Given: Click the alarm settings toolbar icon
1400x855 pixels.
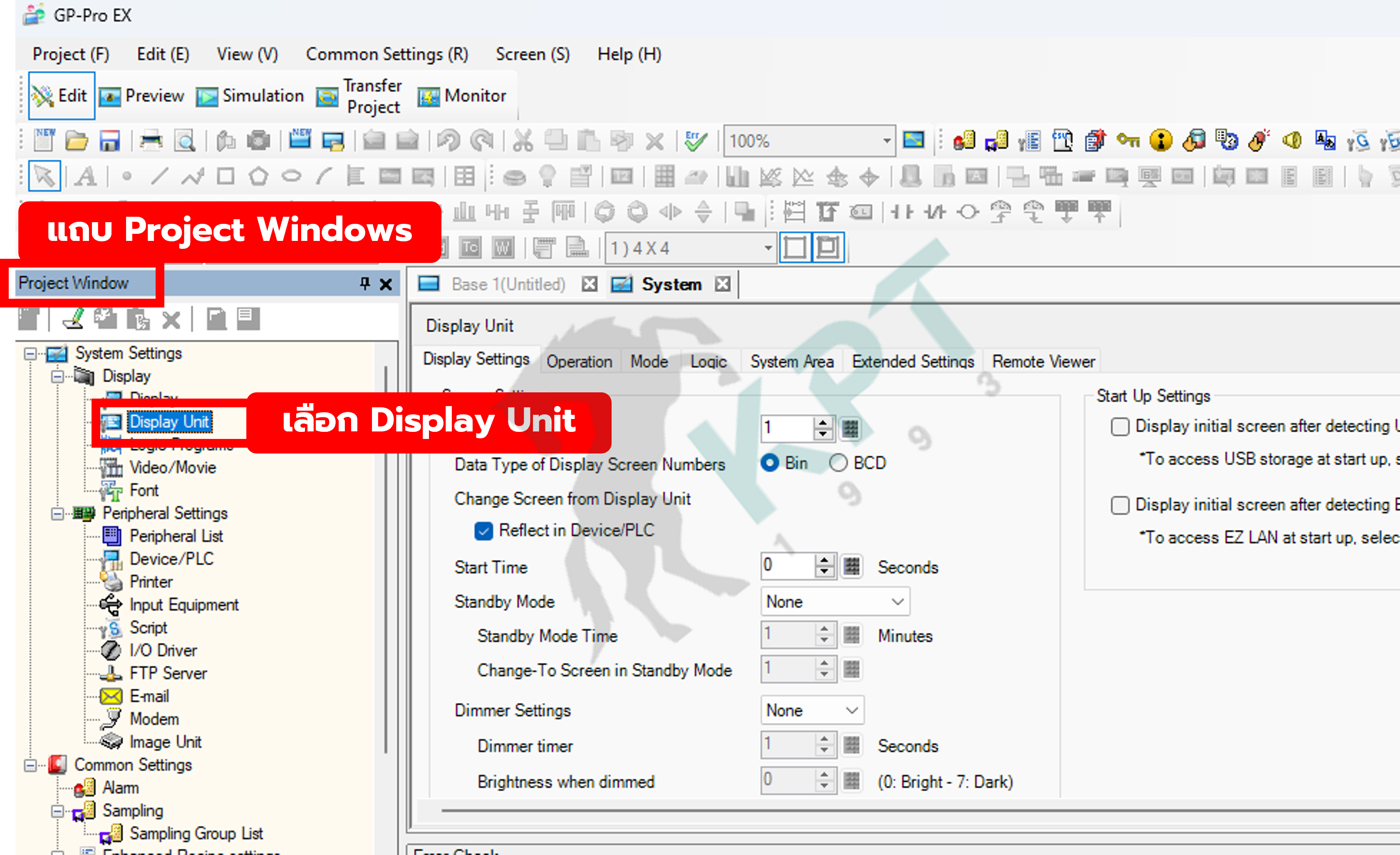Looking at the screenshot, I should (964, 140).
